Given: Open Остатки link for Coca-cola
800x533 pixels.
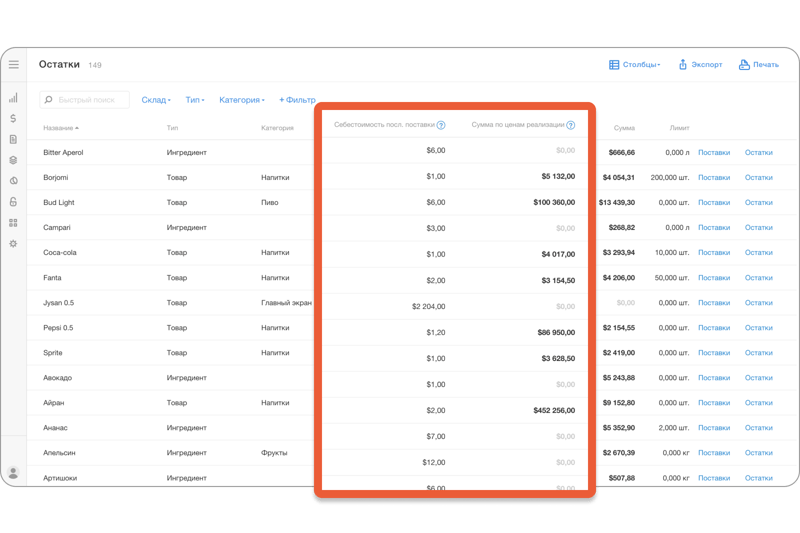Looking at the screenshot, I should click(x=759, y=252).
